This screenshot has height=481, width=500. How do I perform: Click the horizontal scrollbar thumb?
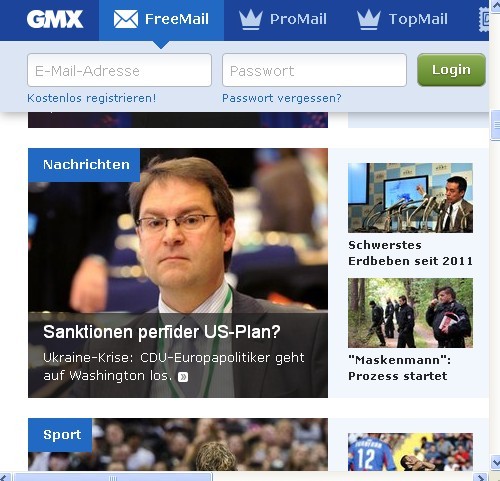point(113,477)
